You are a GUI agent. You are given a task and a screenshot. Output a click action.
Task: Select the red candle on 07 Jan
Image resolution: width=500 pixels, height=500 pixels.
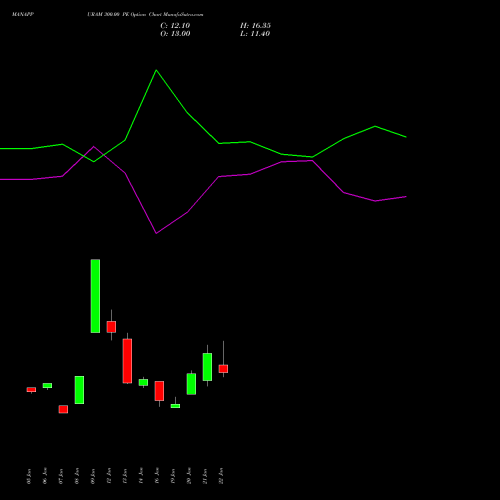coord(63,409)
